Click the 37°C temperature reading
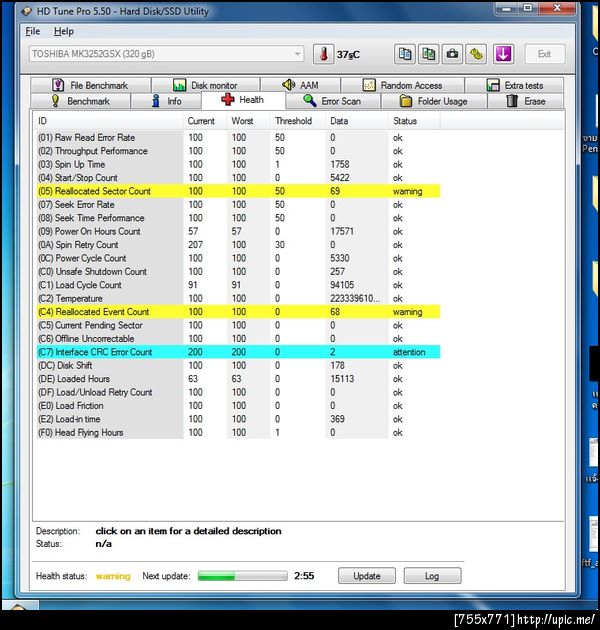This screenshot has width=600, height=630. 348,54
